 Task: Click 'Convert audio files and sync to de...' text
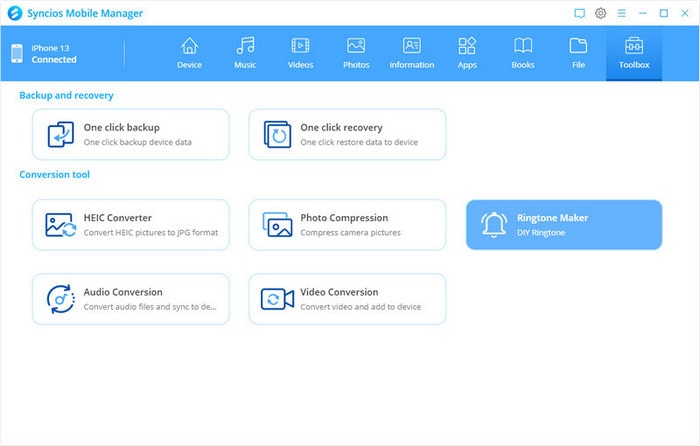(150, 307)
